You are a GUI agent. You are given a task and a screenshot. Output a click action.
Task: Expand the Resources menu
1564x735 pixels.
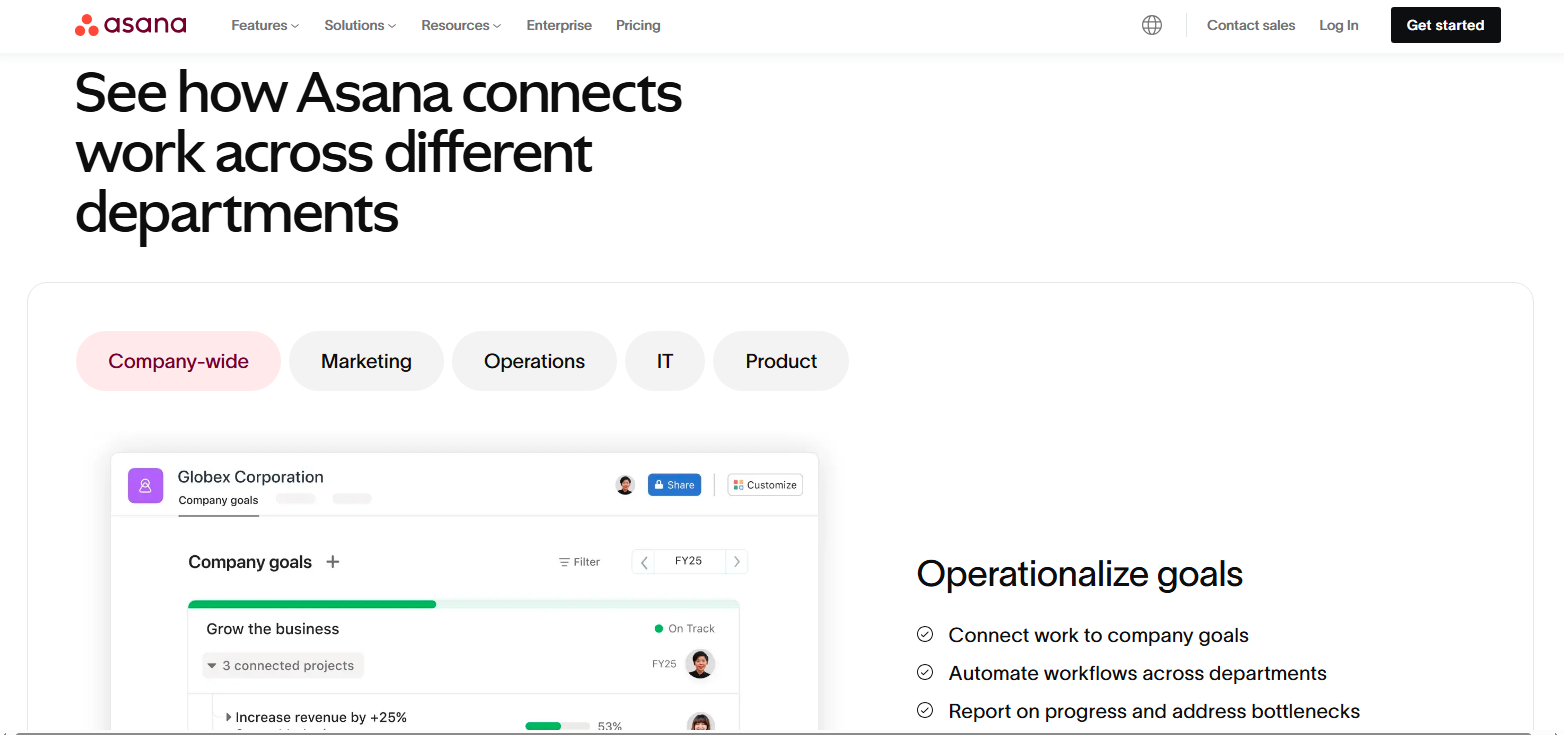pos(461,25)
